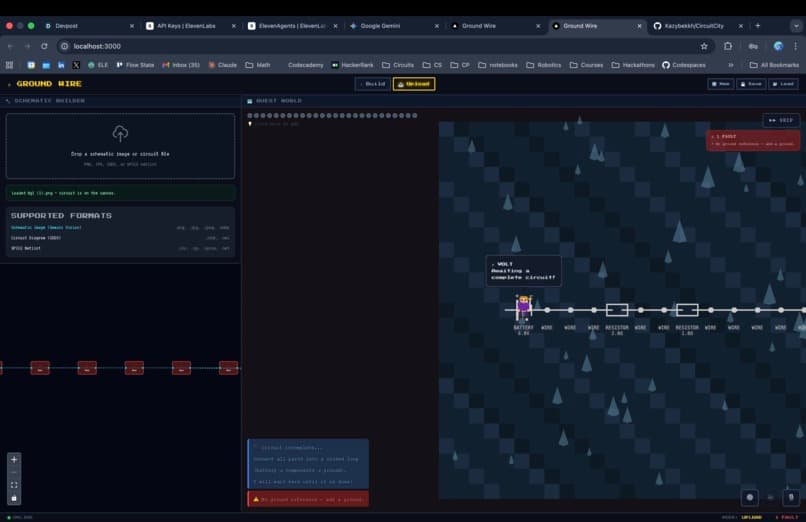Click the Fault indicator in status bar
Screen dimensions: 806x522
[786, 517]
